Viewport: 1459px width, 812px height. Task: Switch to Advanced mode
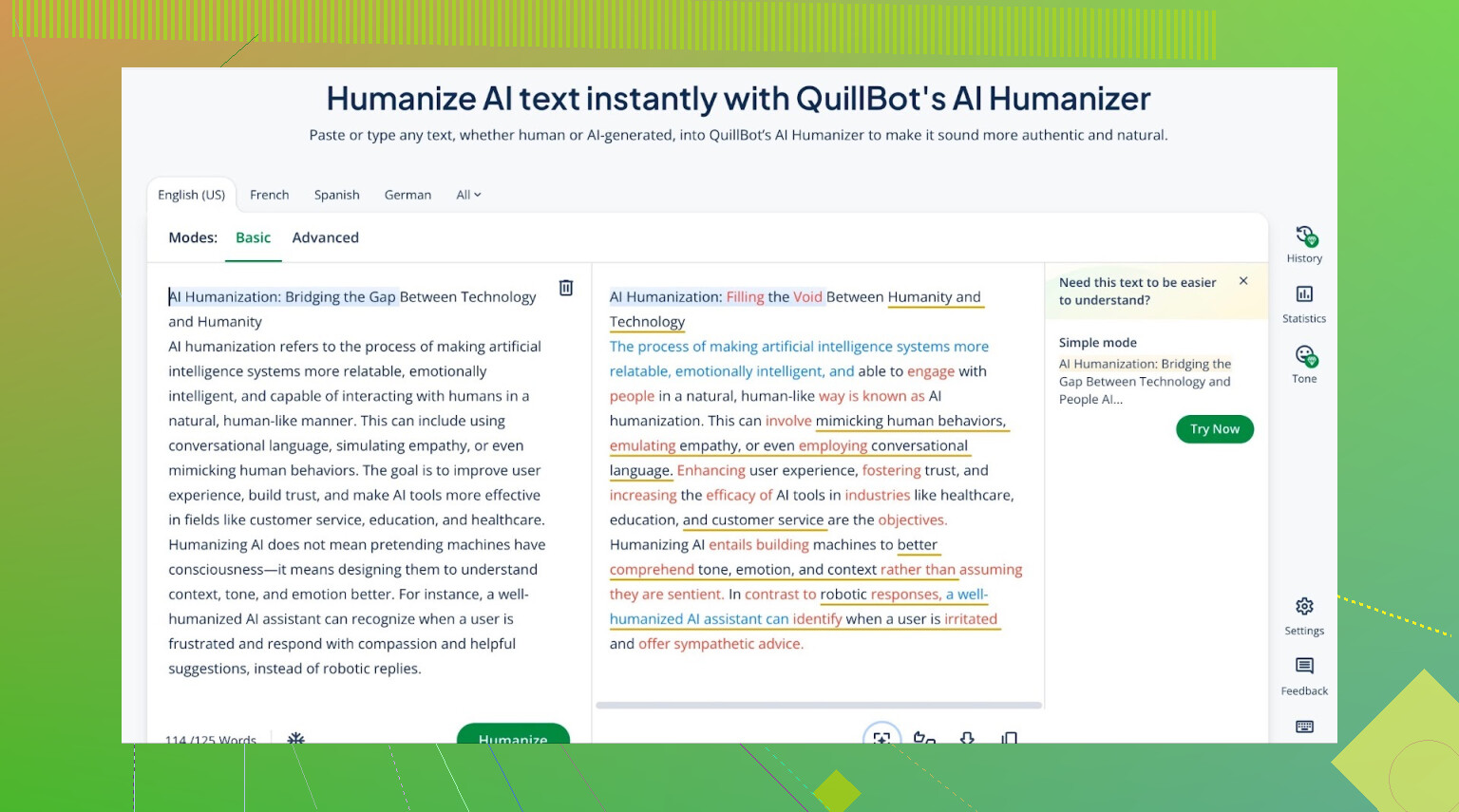(325, 237)
